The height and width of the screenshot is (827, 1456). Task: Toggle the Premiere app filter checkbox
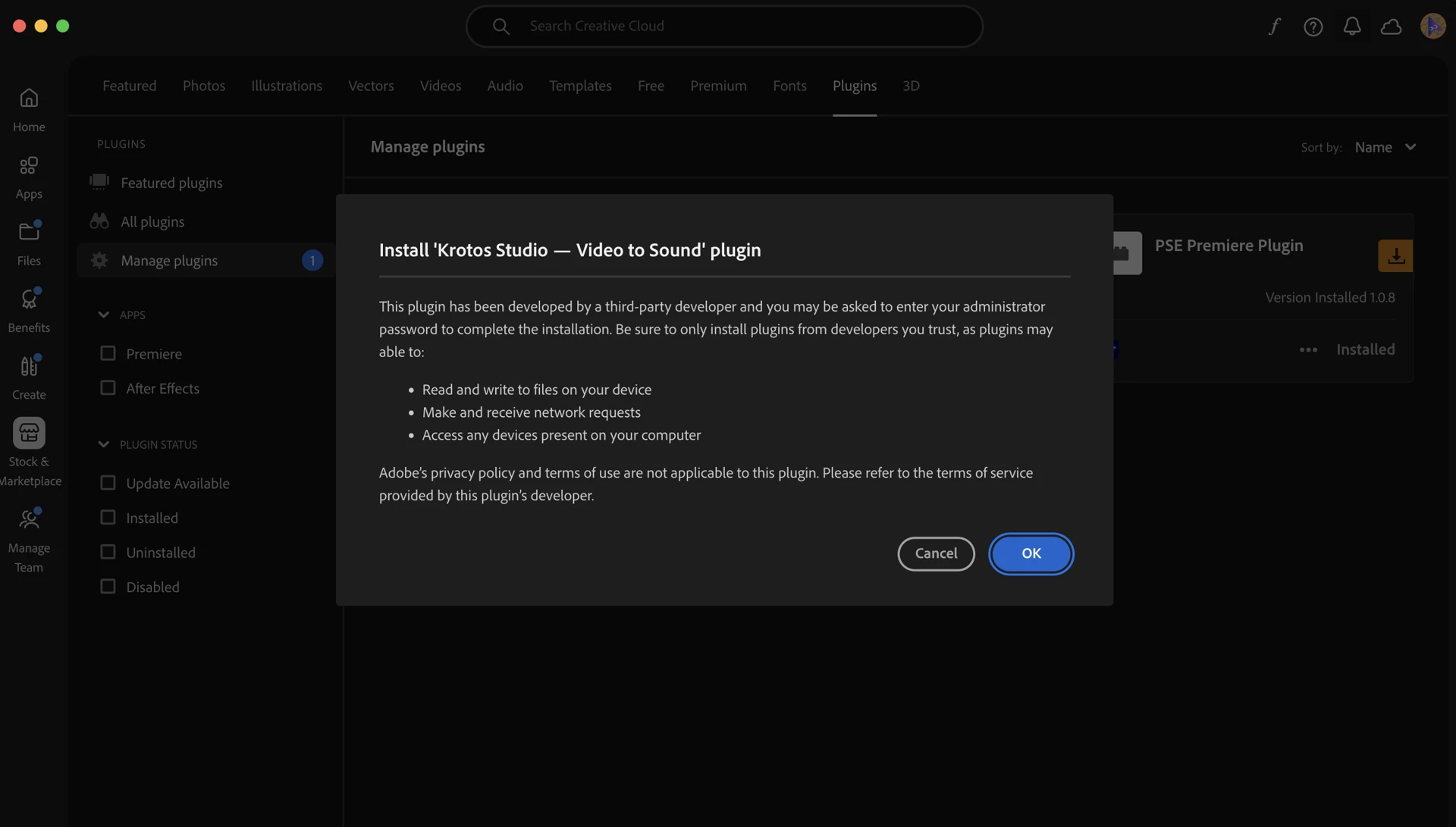[x=108, y=353]
